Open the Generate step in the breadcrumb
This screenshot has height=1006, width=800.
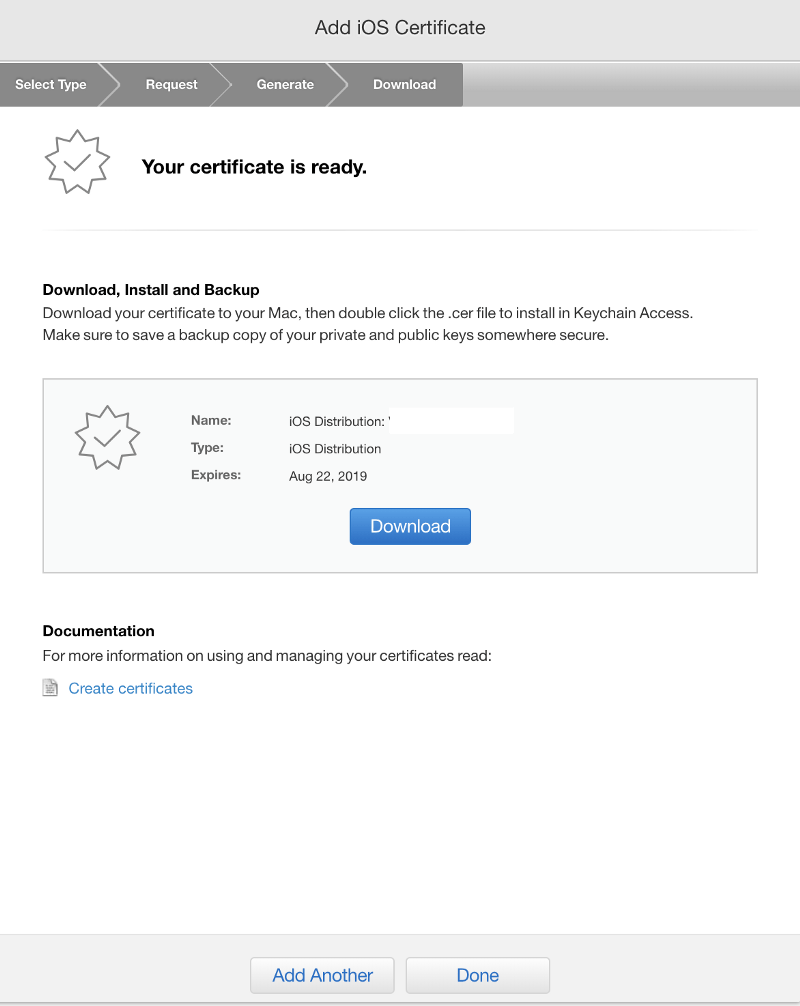(x=285, y=85)
